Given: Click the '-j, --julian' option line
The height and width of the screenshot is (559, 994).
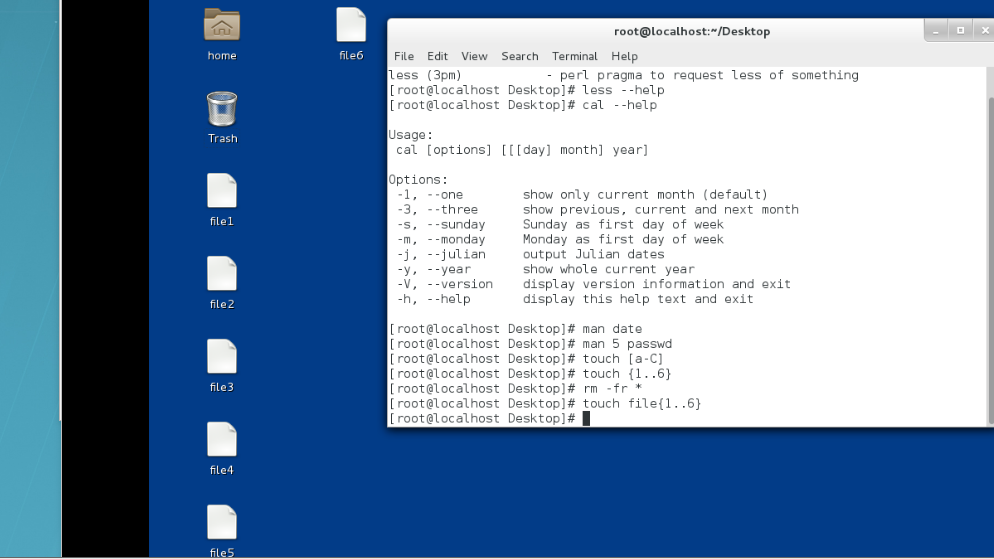Looking at the screenshot, I should coord(531,254).
